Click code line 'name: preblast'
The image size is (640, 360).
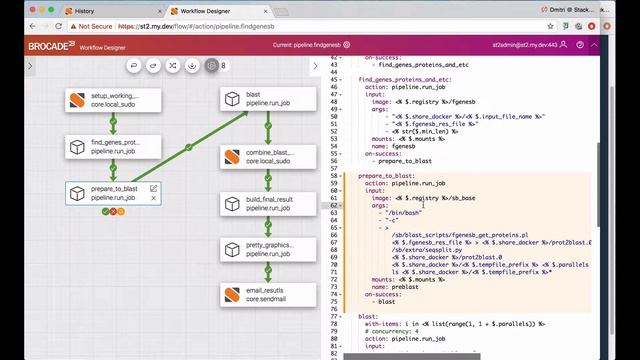(x=395, y=287)
